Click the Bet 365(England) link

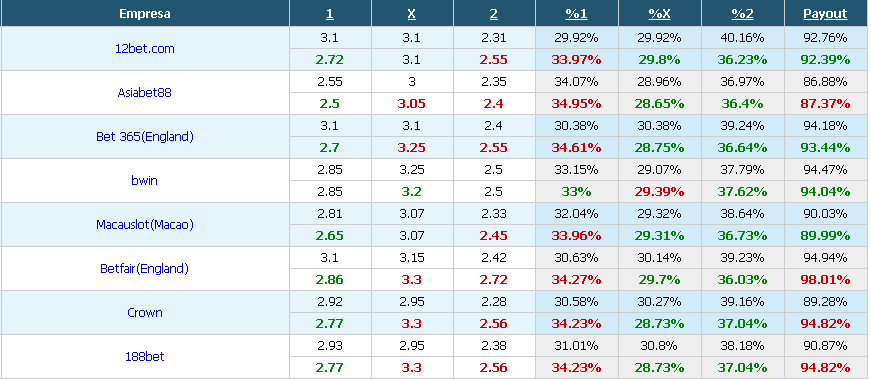coord(144,136)
